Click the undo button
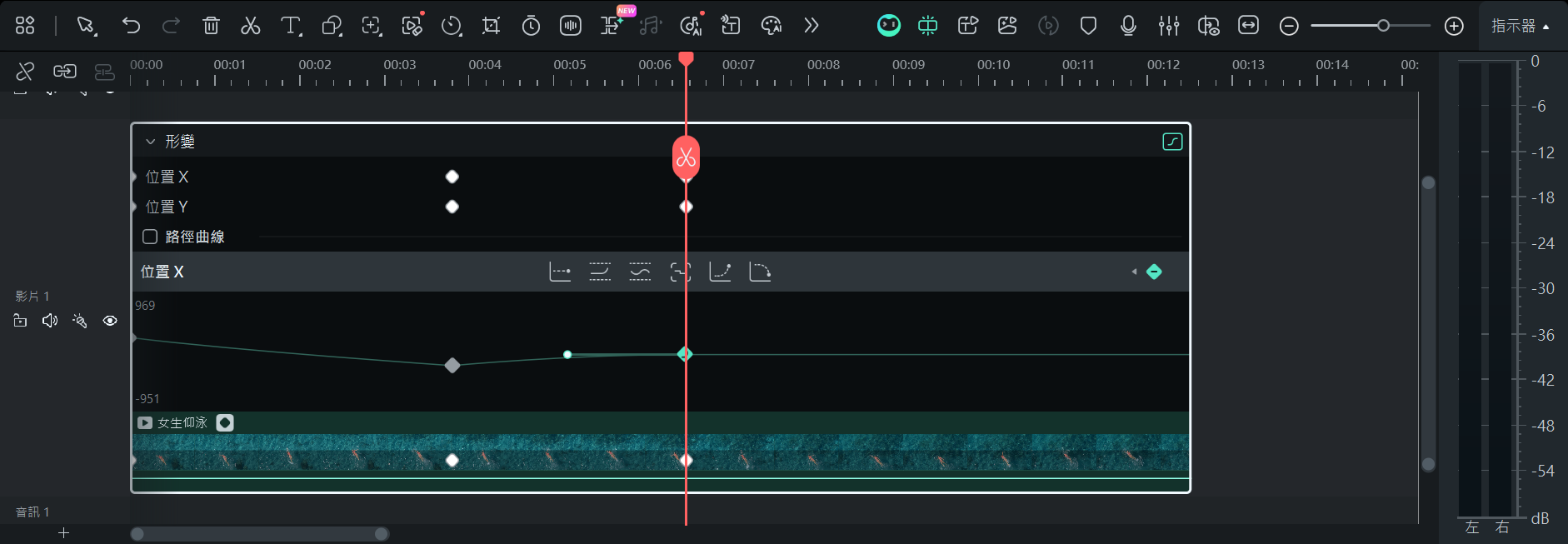Viewport: 1568px width, 544px height. tap(131, 26)
